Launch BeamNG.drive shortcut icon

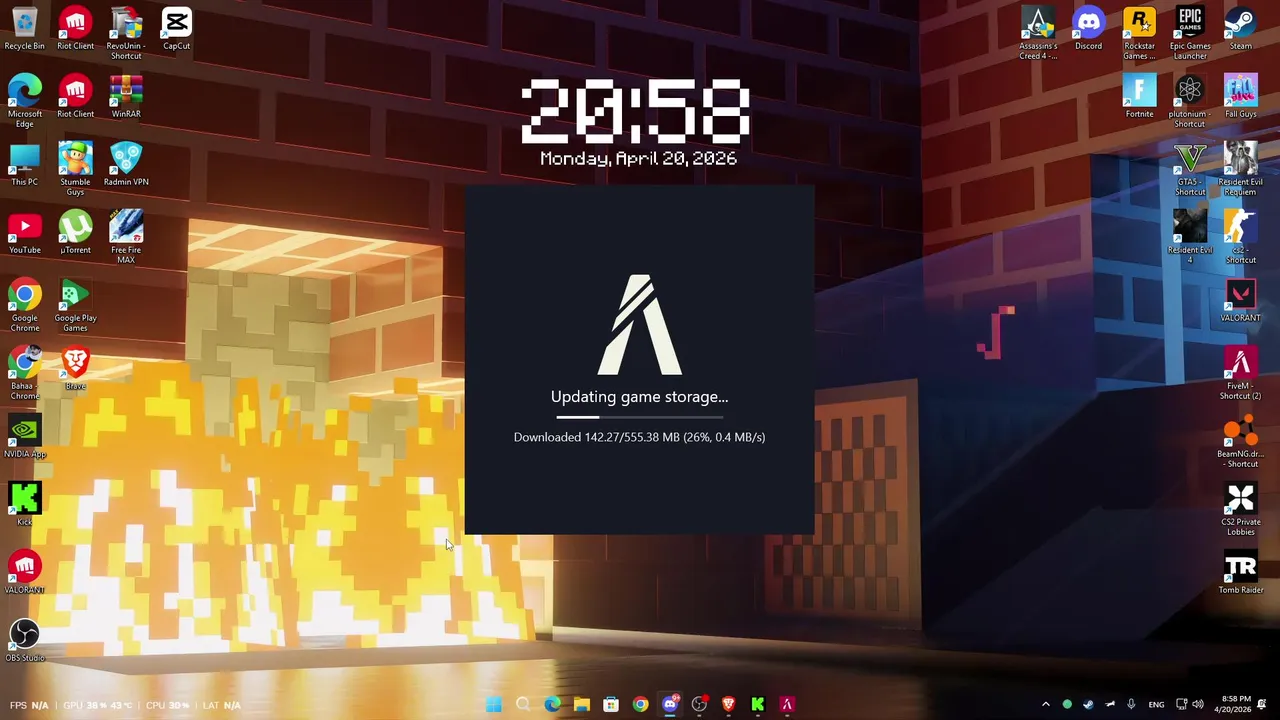click(1241, 440)
